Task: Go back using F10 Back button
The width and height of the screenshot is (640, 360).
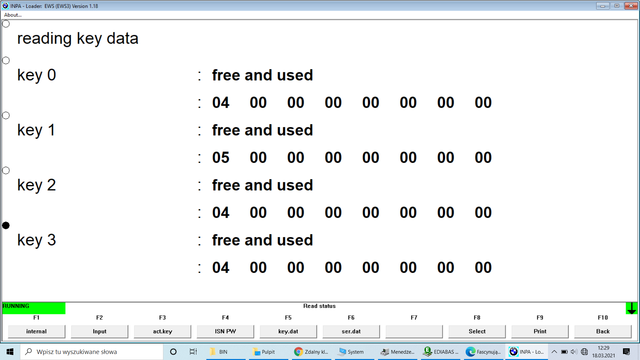Action: pos(602,331)
